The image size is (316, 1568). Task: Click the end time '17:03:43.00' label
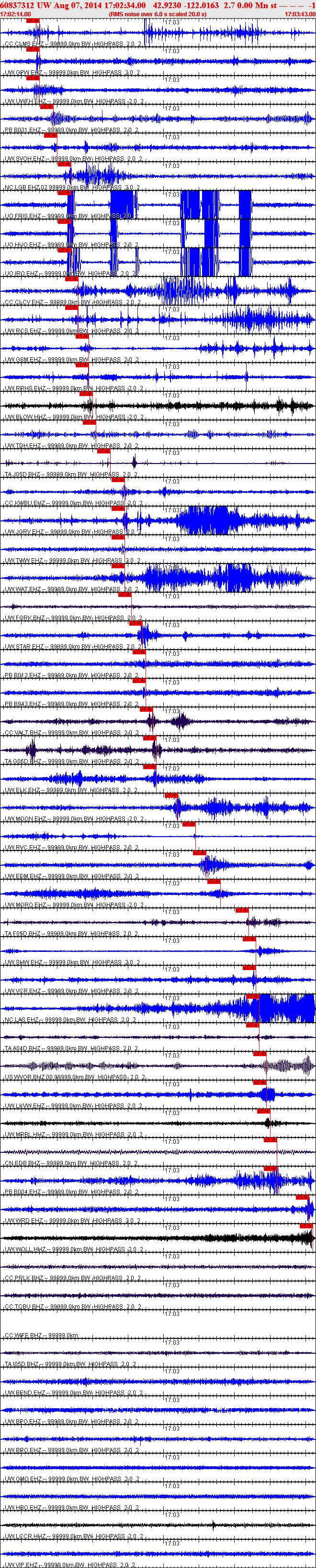300,13
